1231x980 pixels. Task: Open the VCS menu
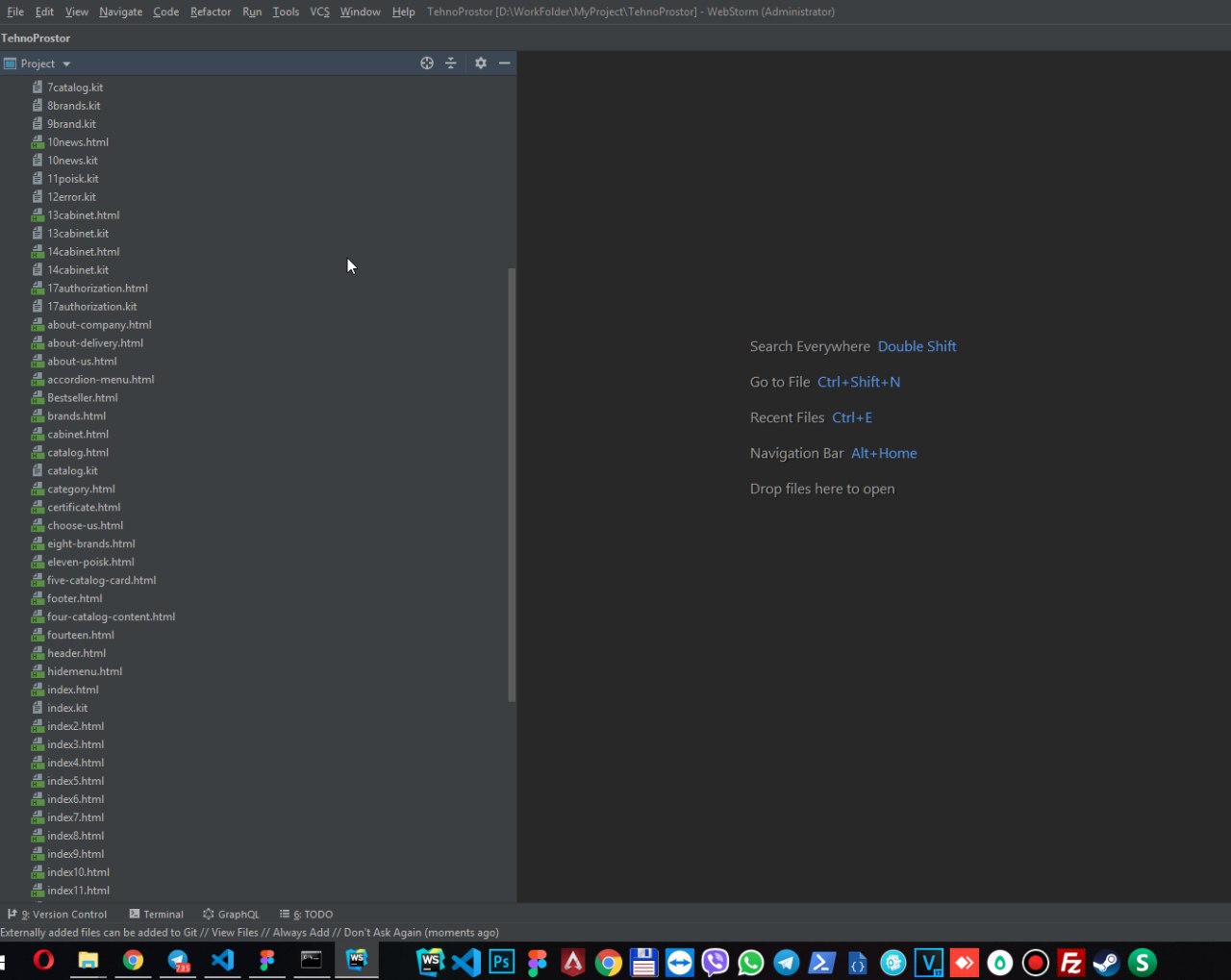(319, 12)
